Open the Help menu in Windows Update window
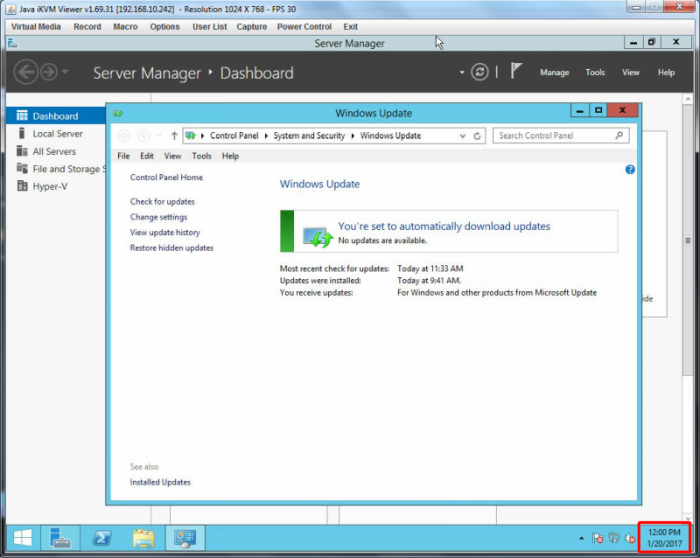700x558 pixels. click(230, 156)
